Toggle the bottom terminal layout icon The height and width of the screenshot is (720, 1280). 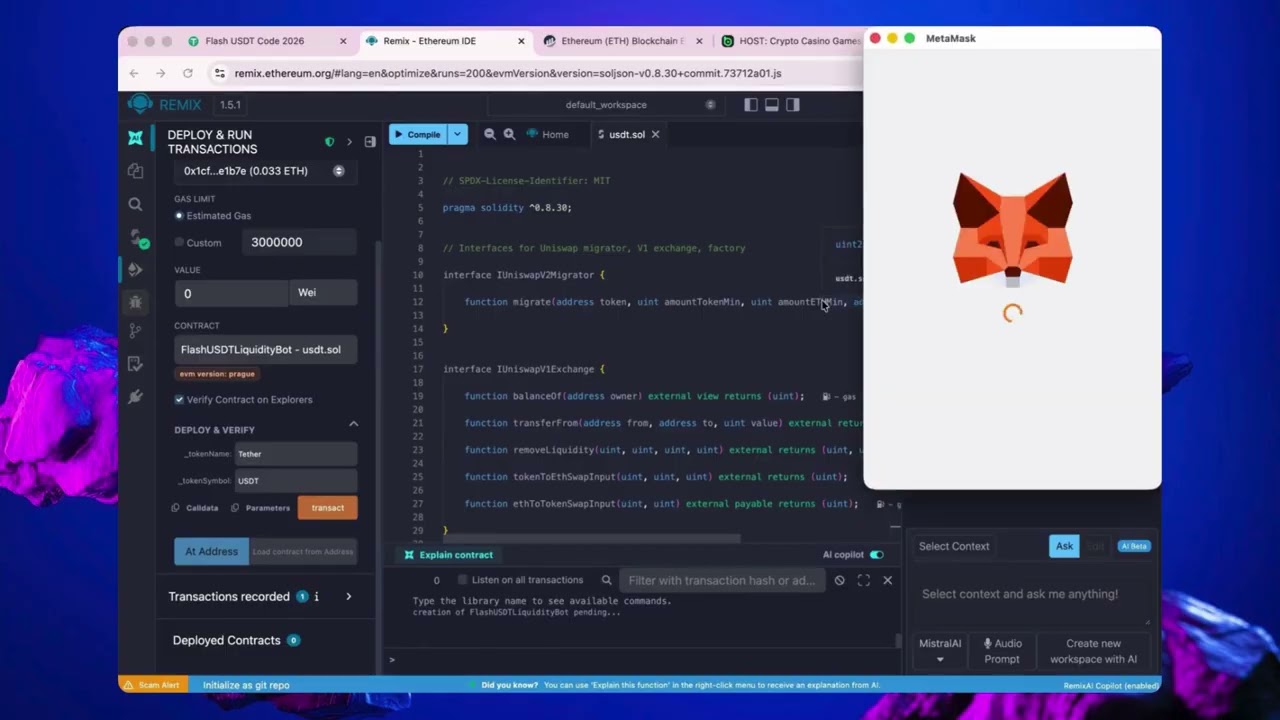(772, 104)
